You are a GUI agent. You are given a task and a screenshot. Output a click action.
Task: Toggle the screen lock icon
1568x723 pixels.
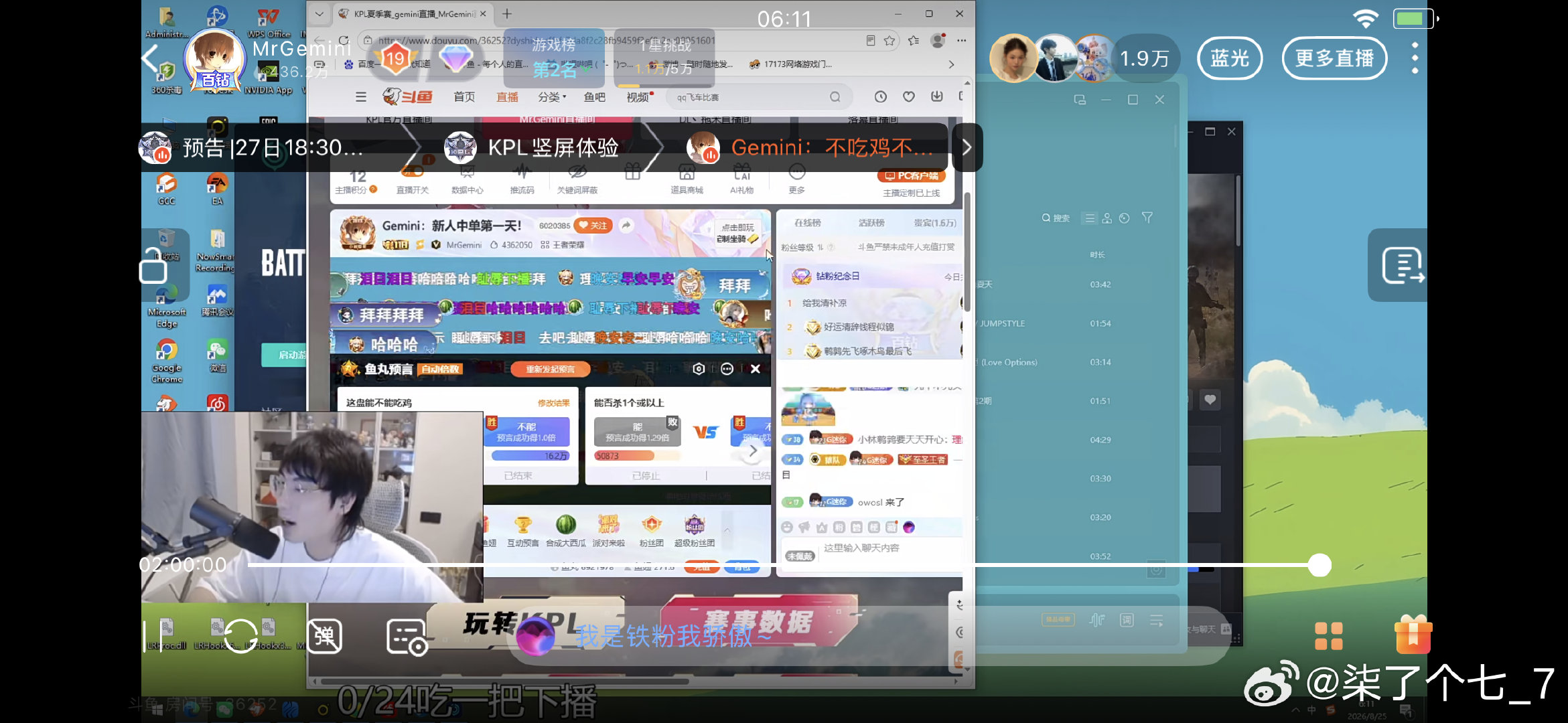click(x=153, y=266)
